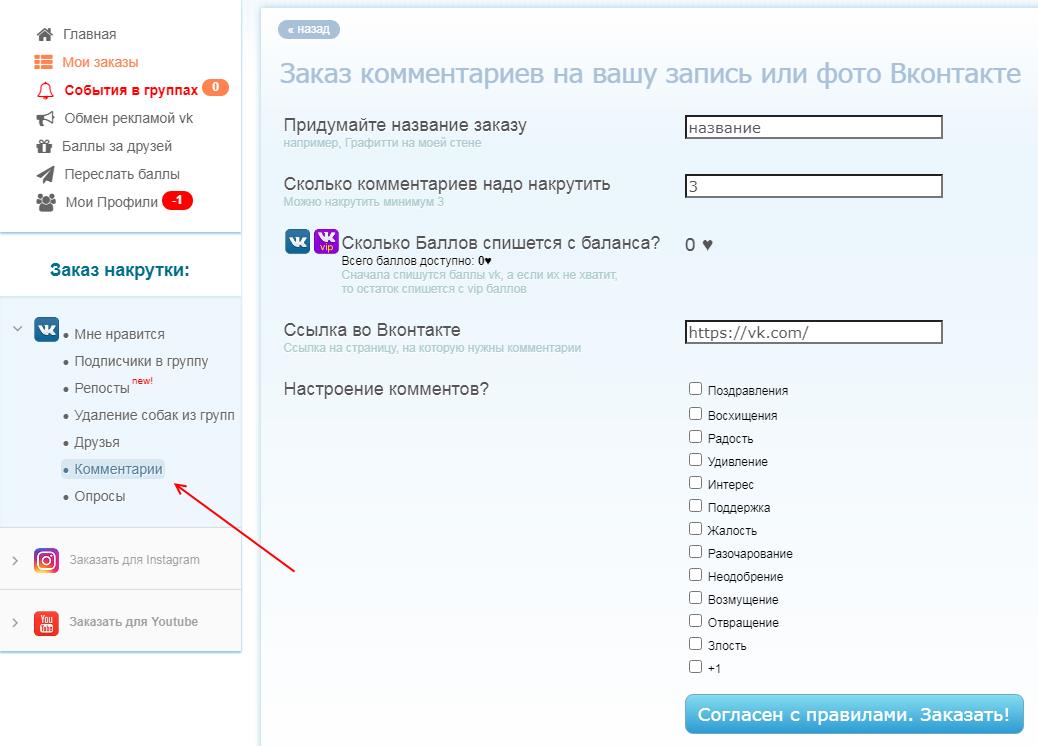The width and height of the screenshot is (1038, 746).
Task: Select the Интерес checkbox
Action: click(x=695, y=483)
